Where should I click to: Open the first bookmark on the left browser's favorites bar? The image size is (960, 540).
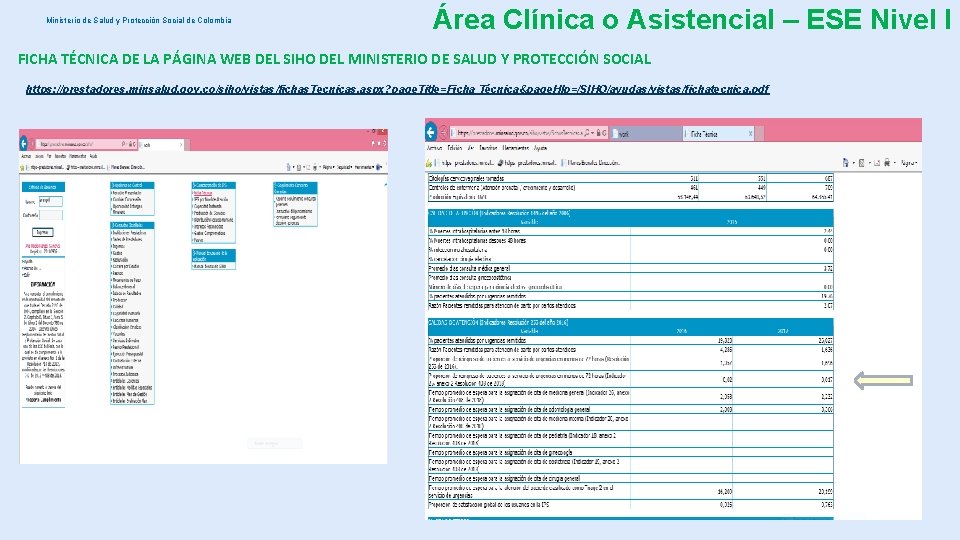point(46,167)
